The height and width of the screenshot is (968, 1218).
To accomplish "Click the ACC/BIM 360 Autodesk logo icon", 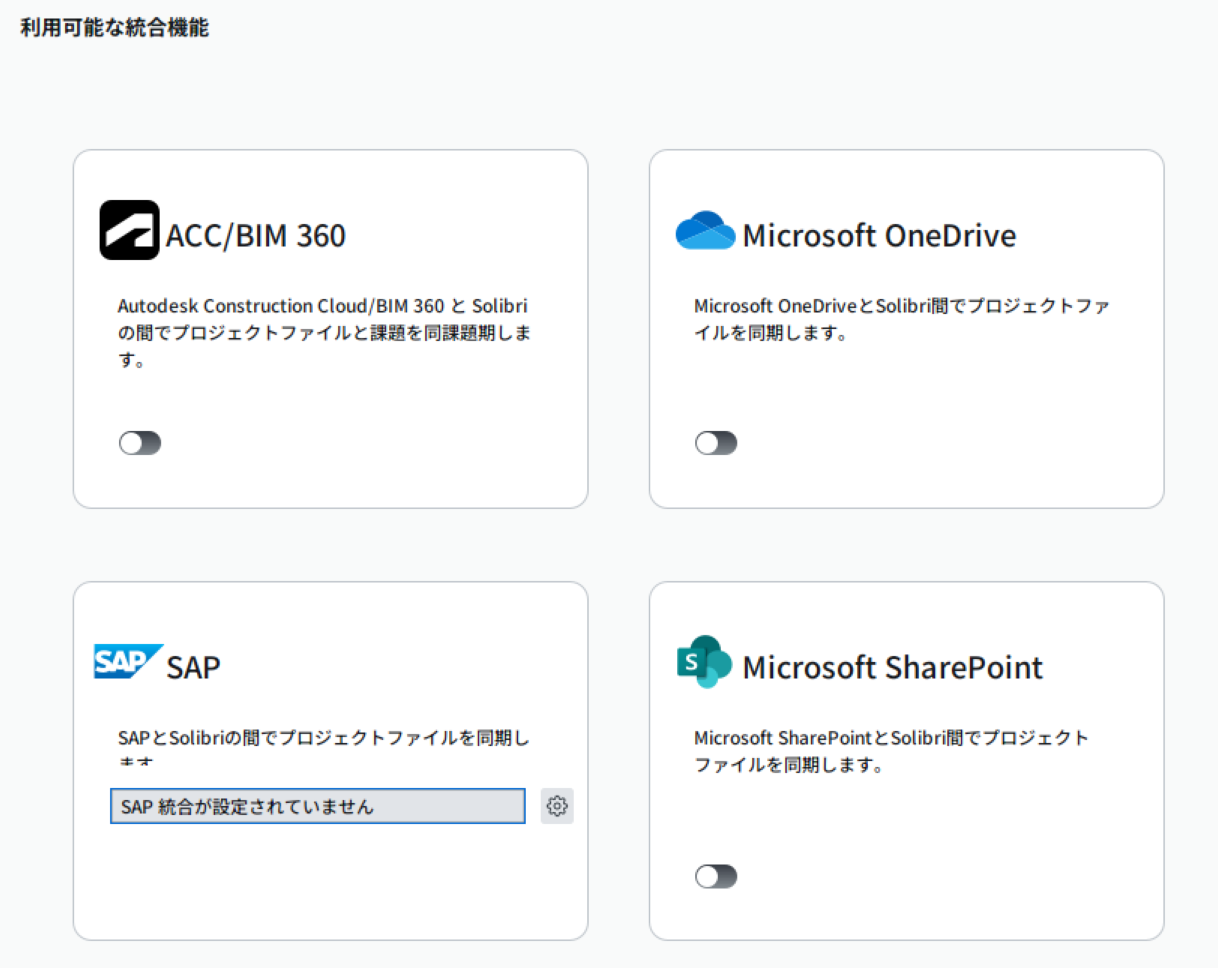I will pos(130,230).
